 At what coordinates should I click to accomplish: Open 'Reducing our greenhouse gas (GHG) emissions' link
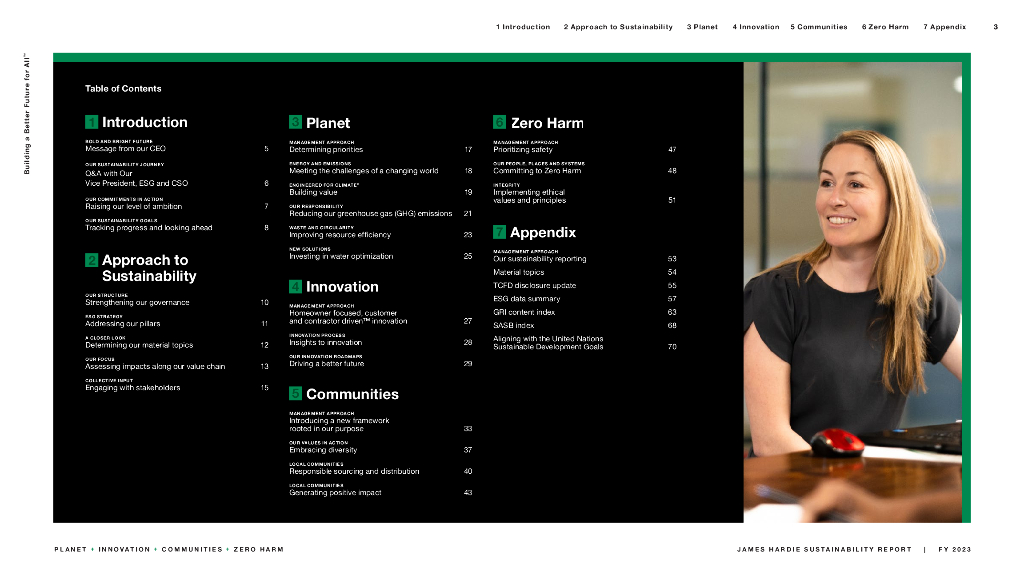[x=370, y=214]
